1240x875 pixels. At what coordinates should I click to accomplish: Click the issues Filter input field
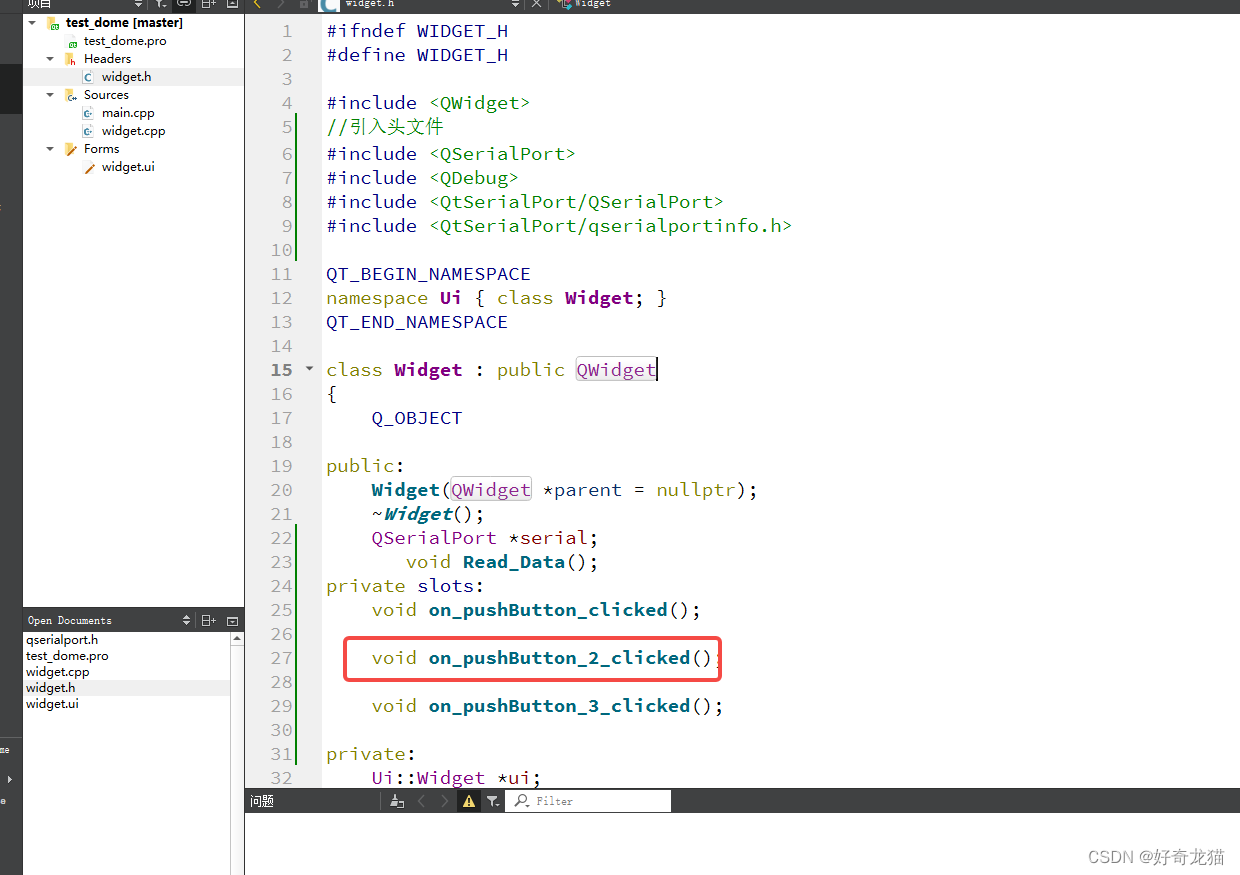coord(588,801)
